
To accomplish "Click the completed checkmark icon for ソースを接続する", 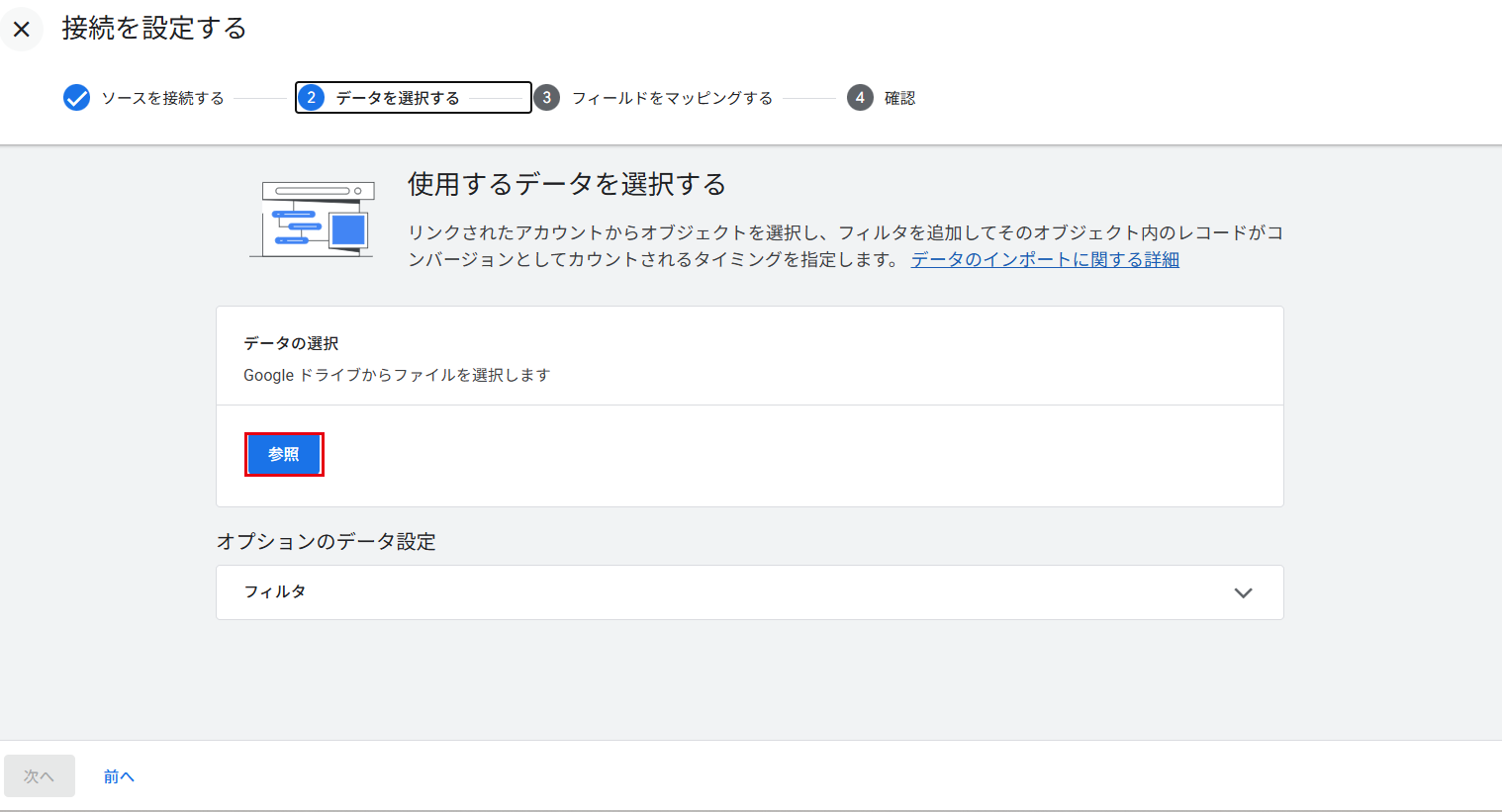I will (x=76, y=98).
